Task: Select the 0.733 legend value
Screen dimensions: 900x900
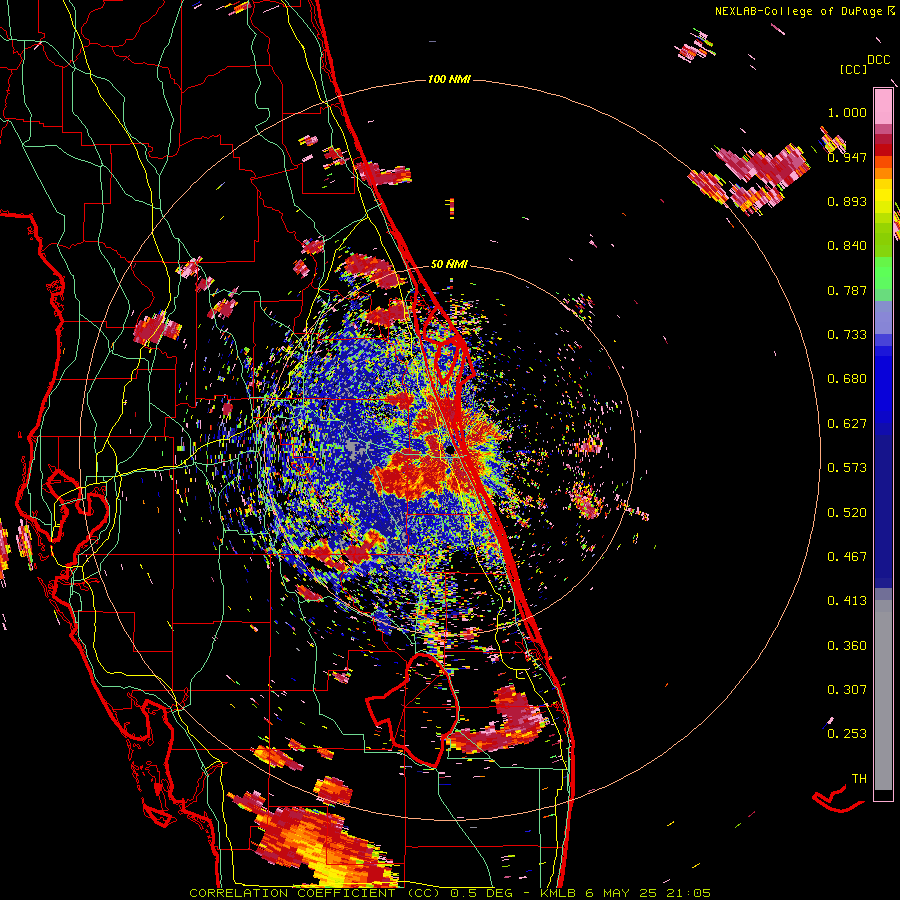Action: point(847,335)
